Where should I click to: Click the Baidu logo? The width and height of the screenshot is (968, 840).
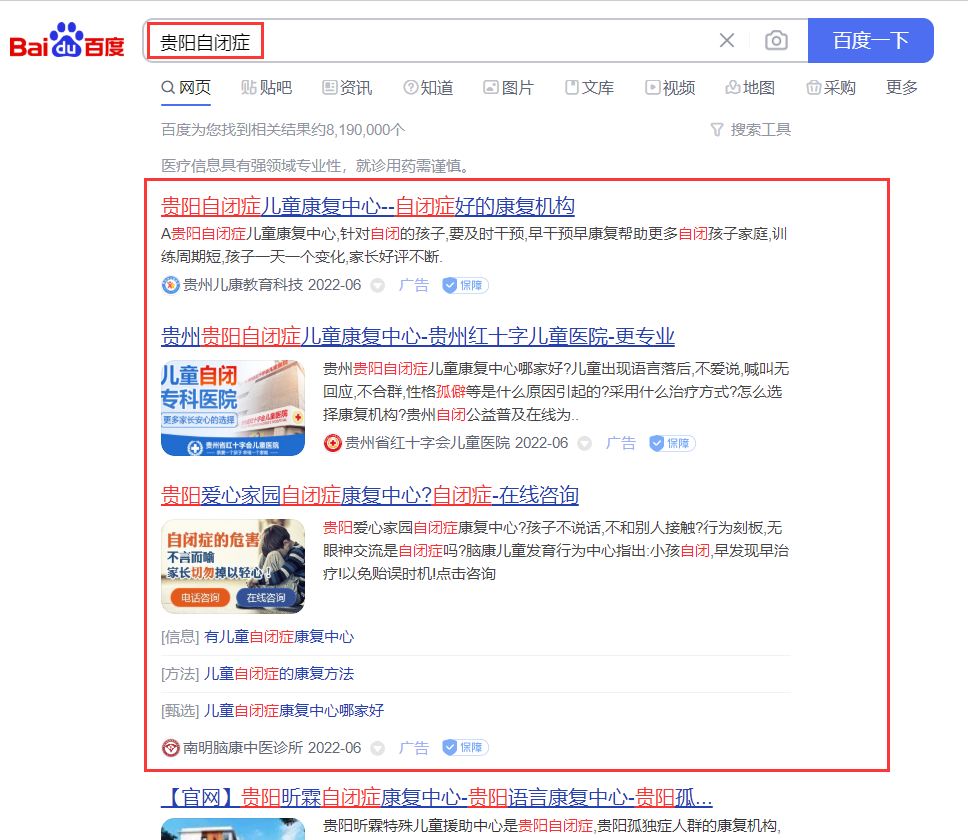pos(67,42)
